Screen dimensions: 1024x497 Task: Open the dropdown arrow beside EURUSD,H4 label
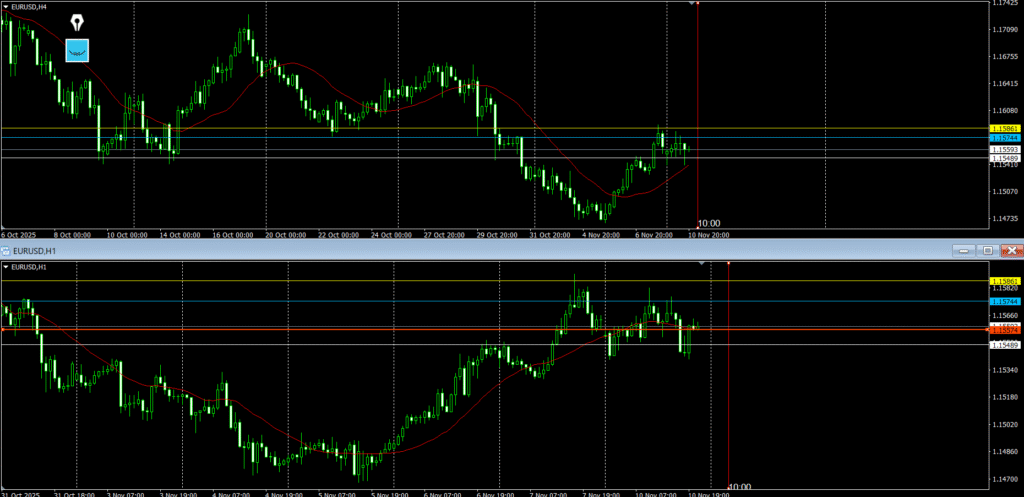(7, 8)
